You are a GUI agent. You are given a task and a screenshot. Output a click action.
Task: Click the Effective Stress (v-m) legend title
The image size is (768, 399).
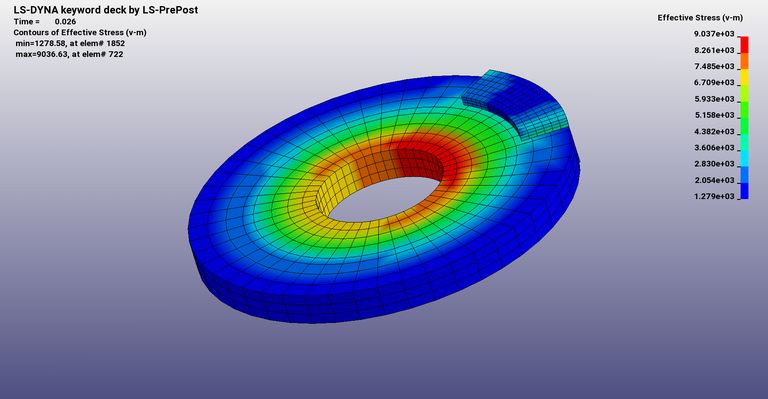point(700,18)
